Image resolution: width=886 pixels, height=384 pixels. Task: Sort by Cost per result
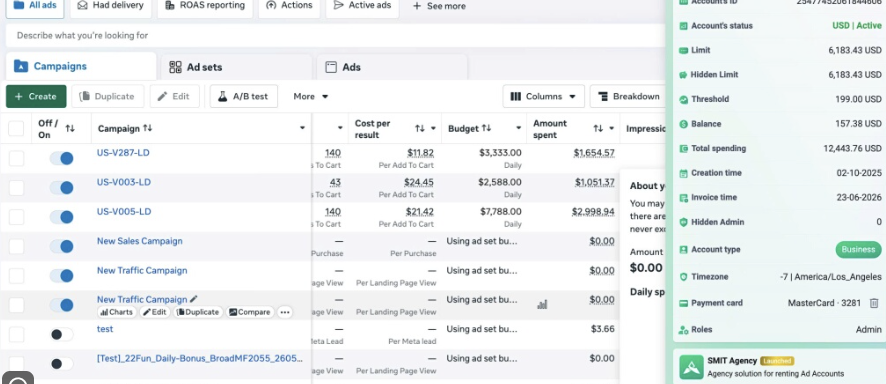419,128
